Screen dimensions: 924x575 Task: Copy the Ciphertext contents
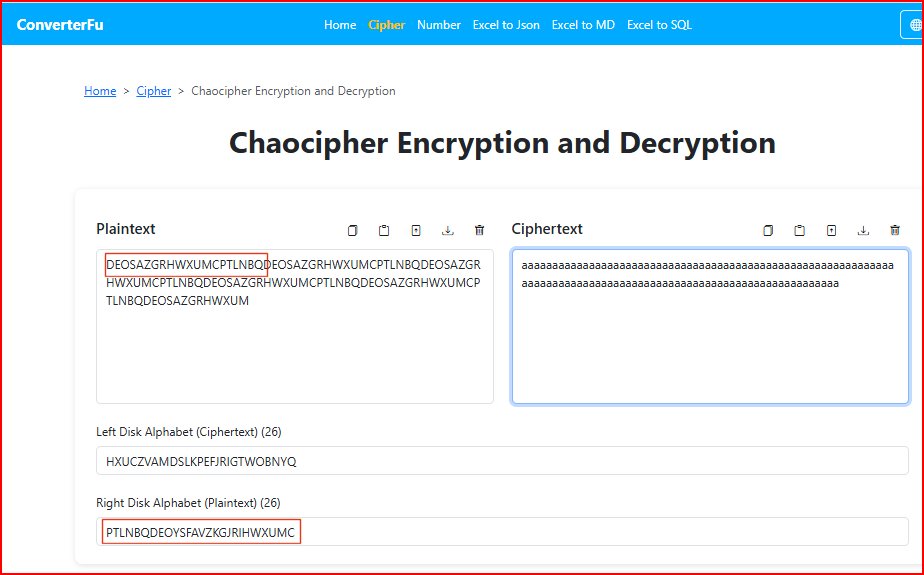768,230
